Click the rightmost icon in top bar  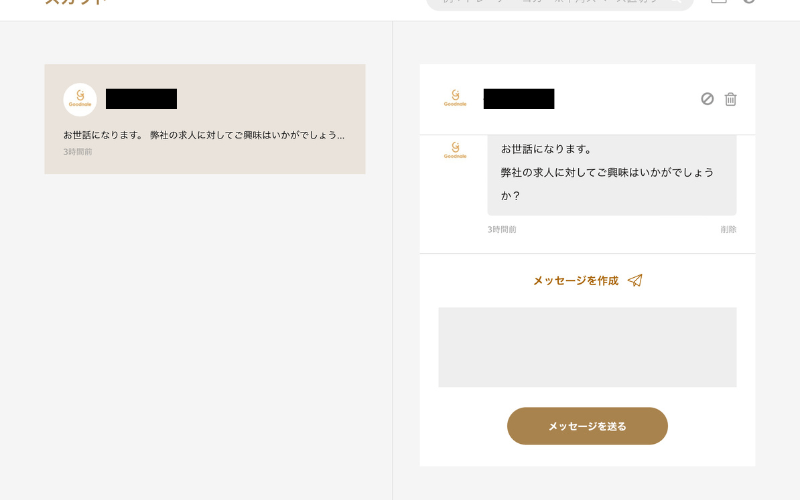coord(749,2)
